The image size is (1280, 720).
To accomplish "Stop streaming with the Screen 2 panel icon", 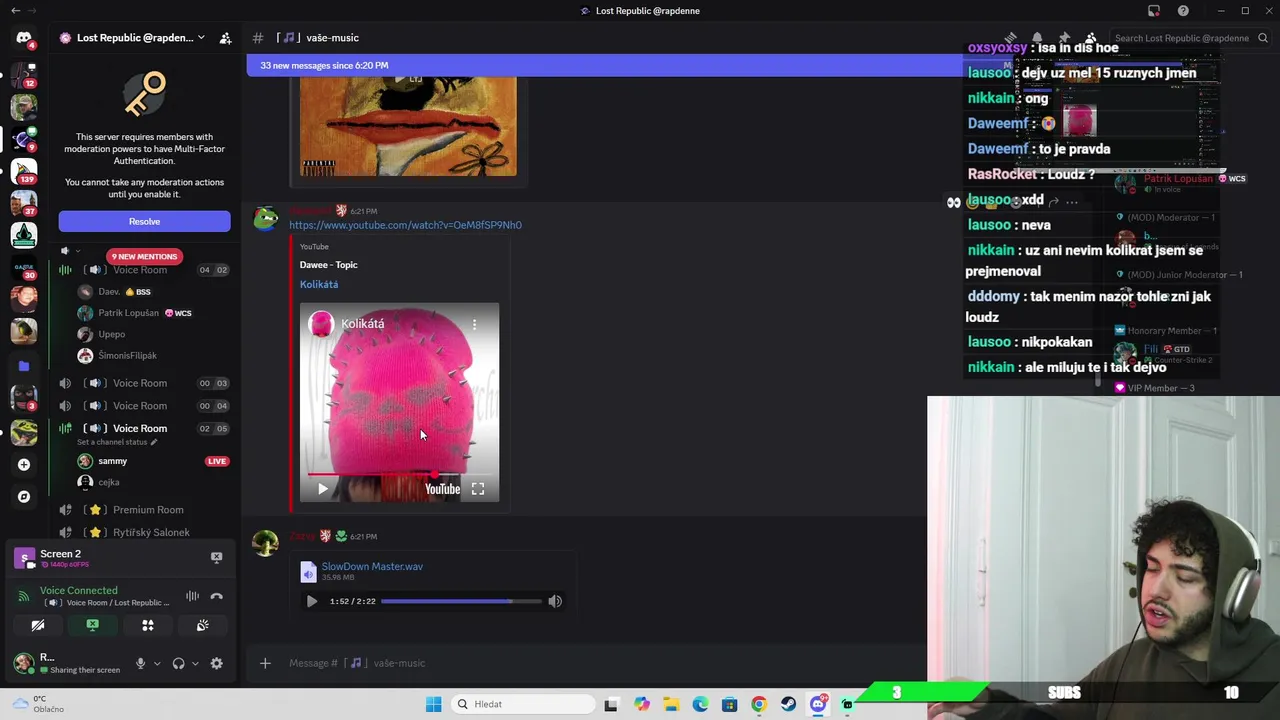I will pos(216,557).
